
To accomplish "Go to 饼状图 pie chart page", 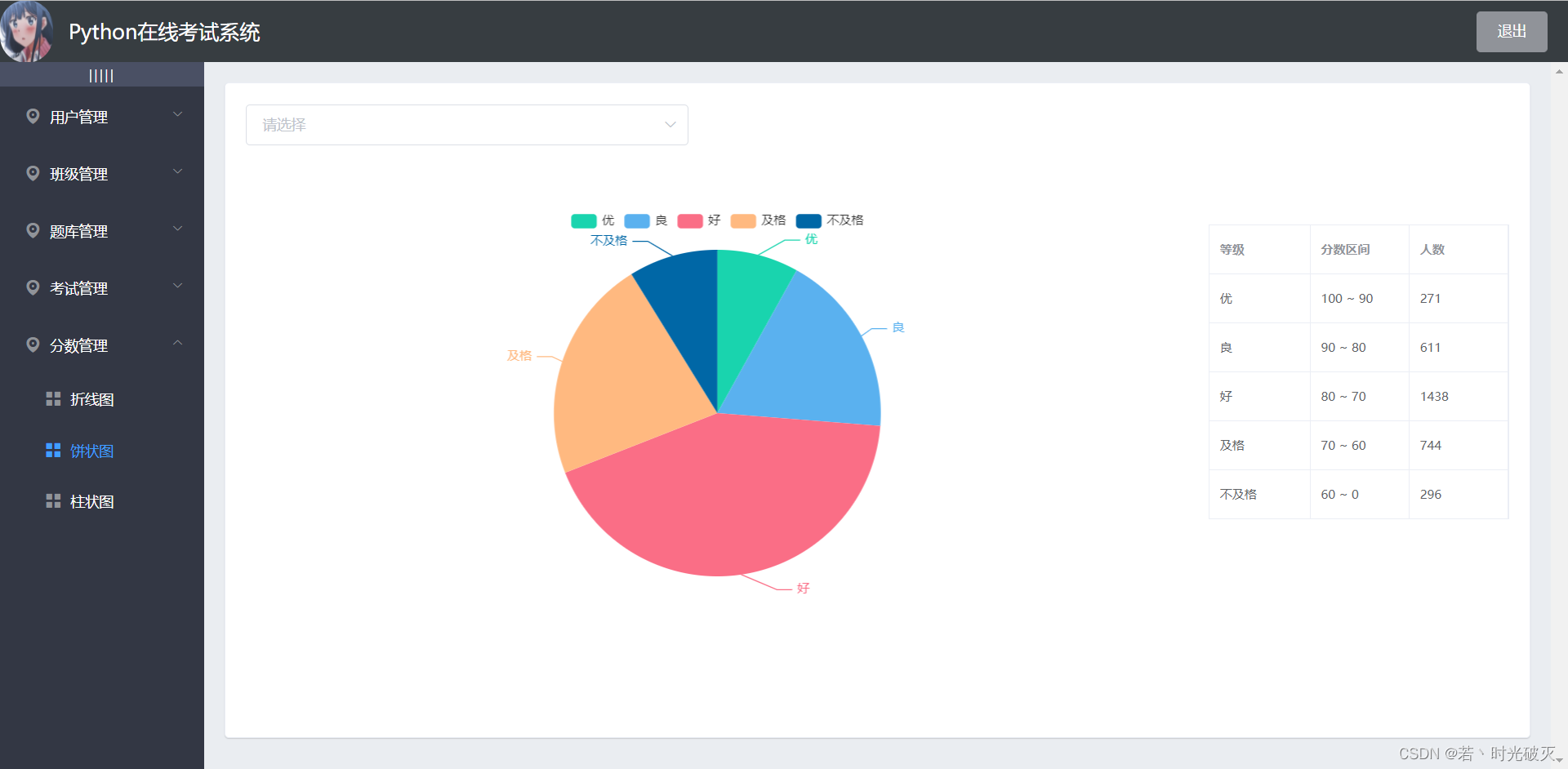I will (x=102, y=451).
